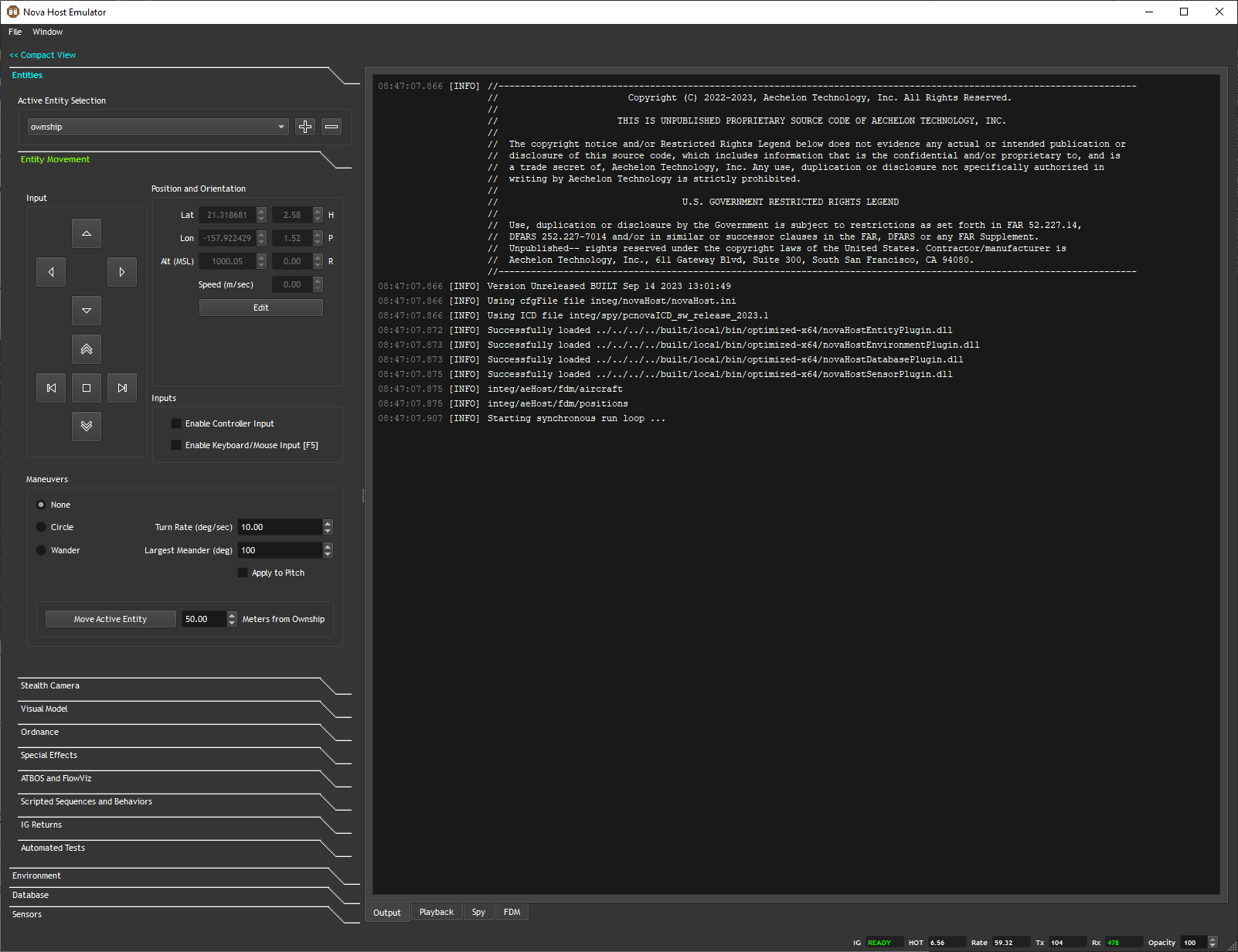
Task: Click the Compact View link
Action: tap(43, 55)
